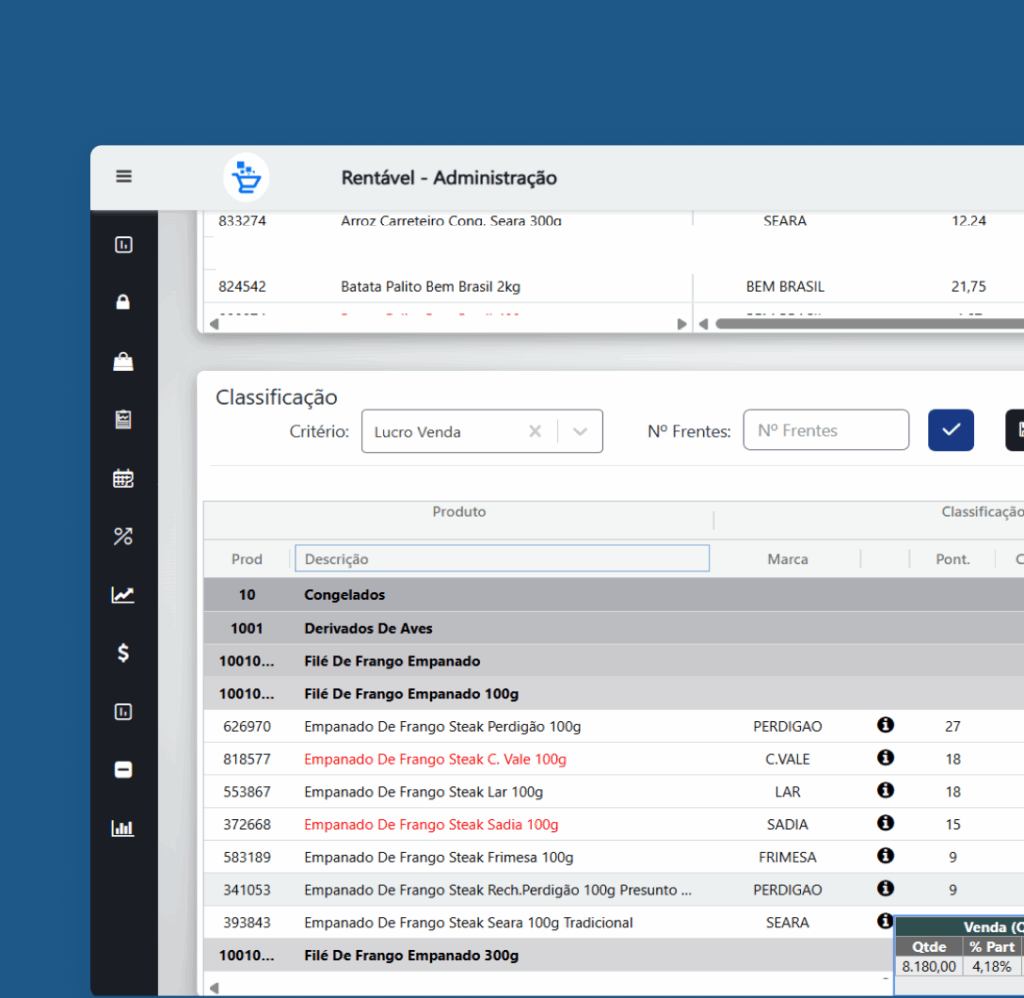Open the percent icon in sidebar
1024x998 pixels.
point(123,537)
